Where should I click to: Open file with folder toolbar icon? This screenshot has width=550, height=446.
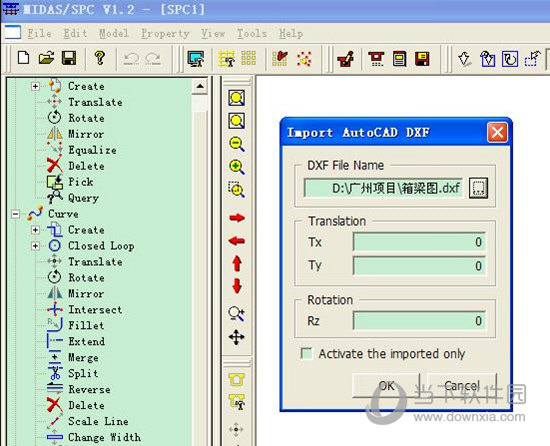coord(46,58)
